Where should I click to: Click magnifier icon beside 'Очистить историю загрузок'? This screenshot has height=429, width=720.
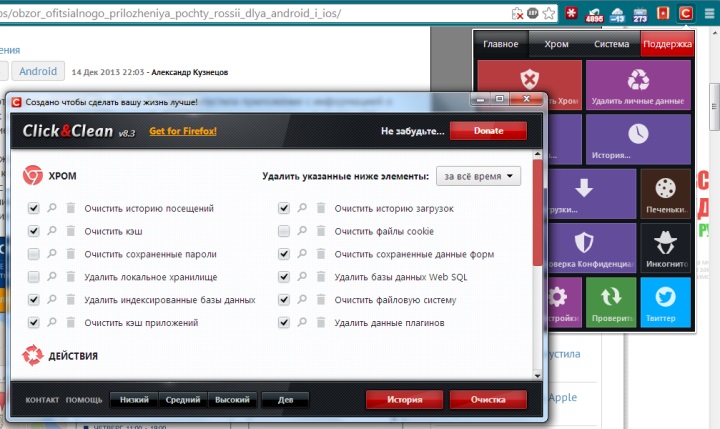[x=302, y=208]
